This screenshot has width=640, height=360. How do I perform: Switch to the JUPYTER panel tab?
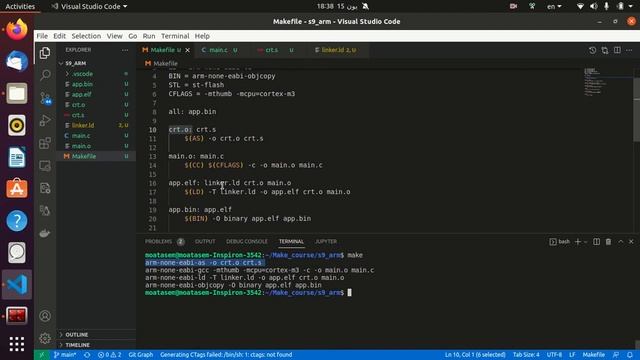(x=326, y=242)
